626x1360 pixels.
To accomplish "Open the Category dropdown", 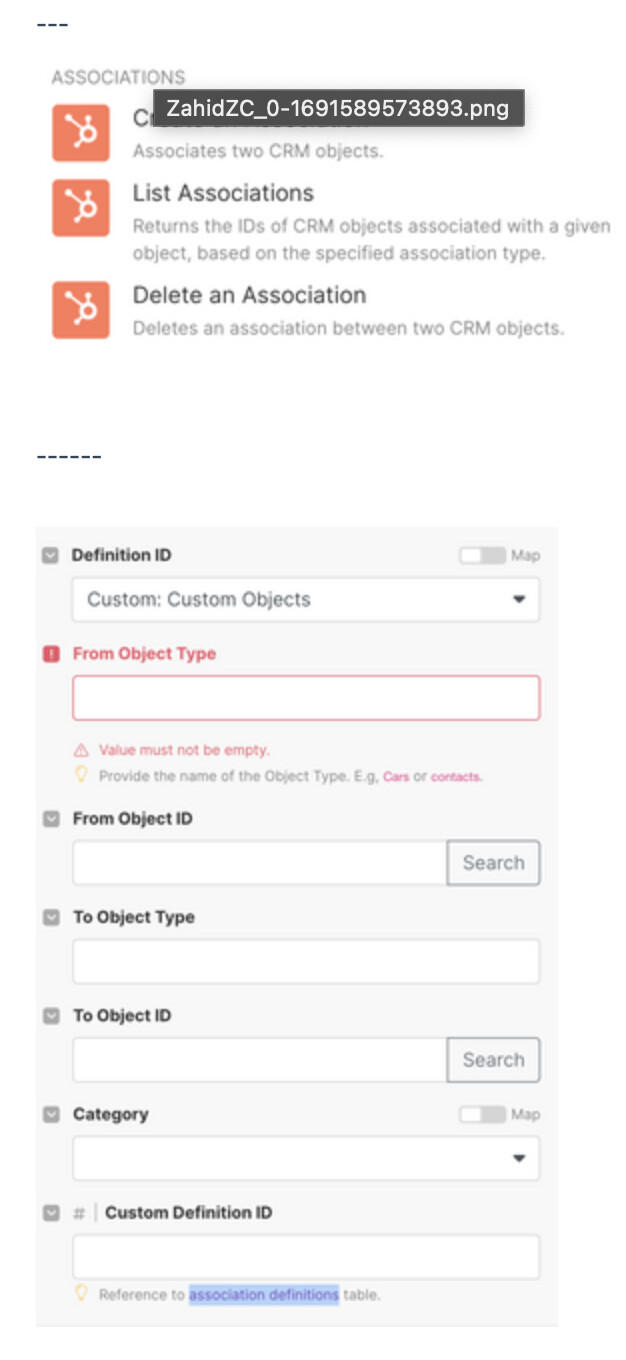I will pos(306,1158).
